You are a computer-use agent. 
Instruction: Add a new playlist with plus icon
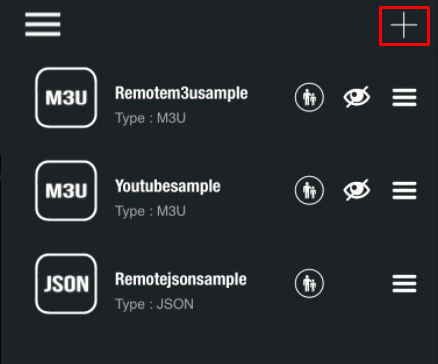(x=404, y=25)
